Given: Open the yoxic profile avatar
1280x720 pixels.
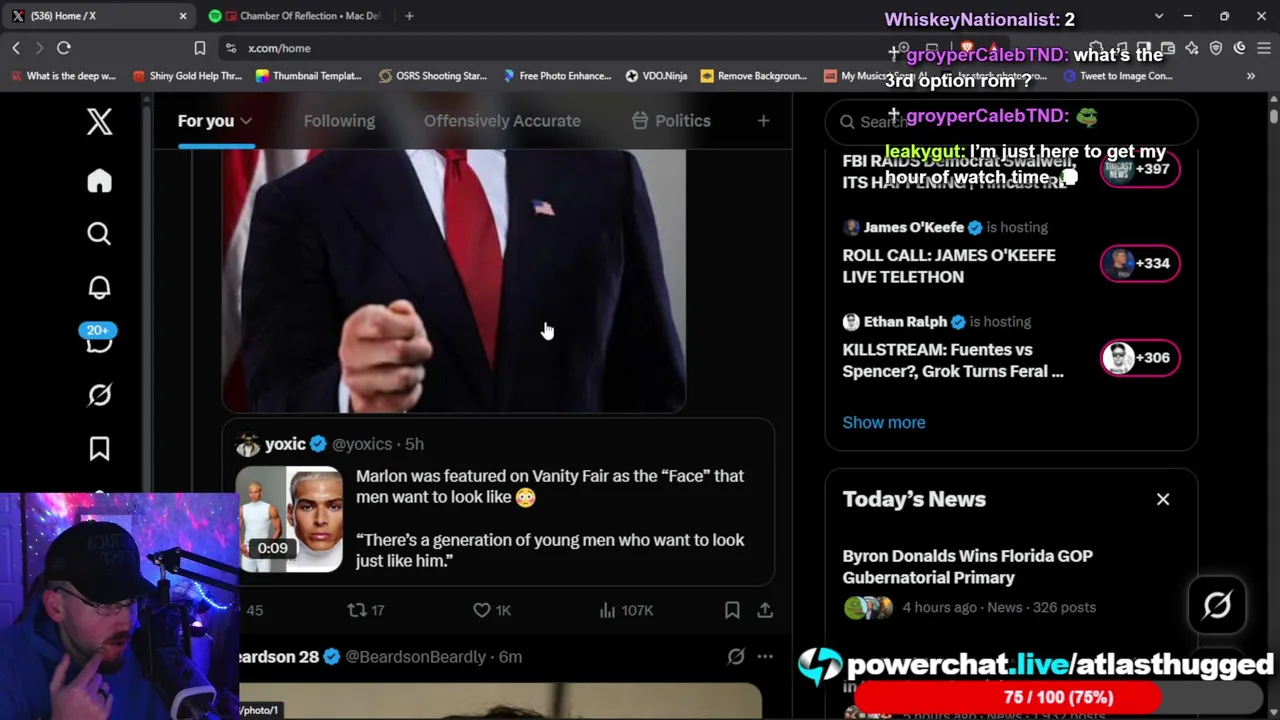Looking at the screenshot, I should pos(247,444).
